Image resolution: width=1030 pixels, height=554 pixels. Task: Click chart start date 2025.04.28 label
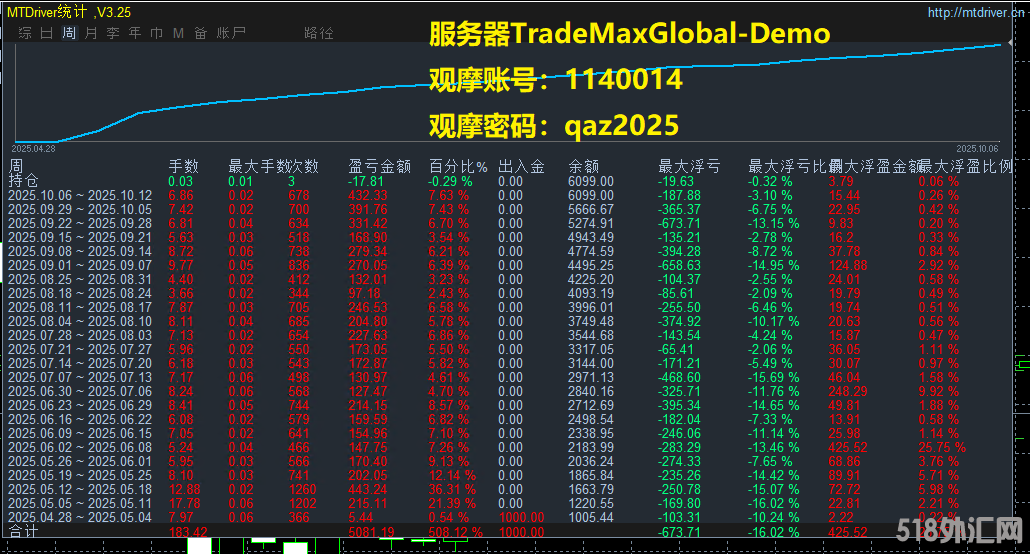pyautogui.click(x=34, y=149)
